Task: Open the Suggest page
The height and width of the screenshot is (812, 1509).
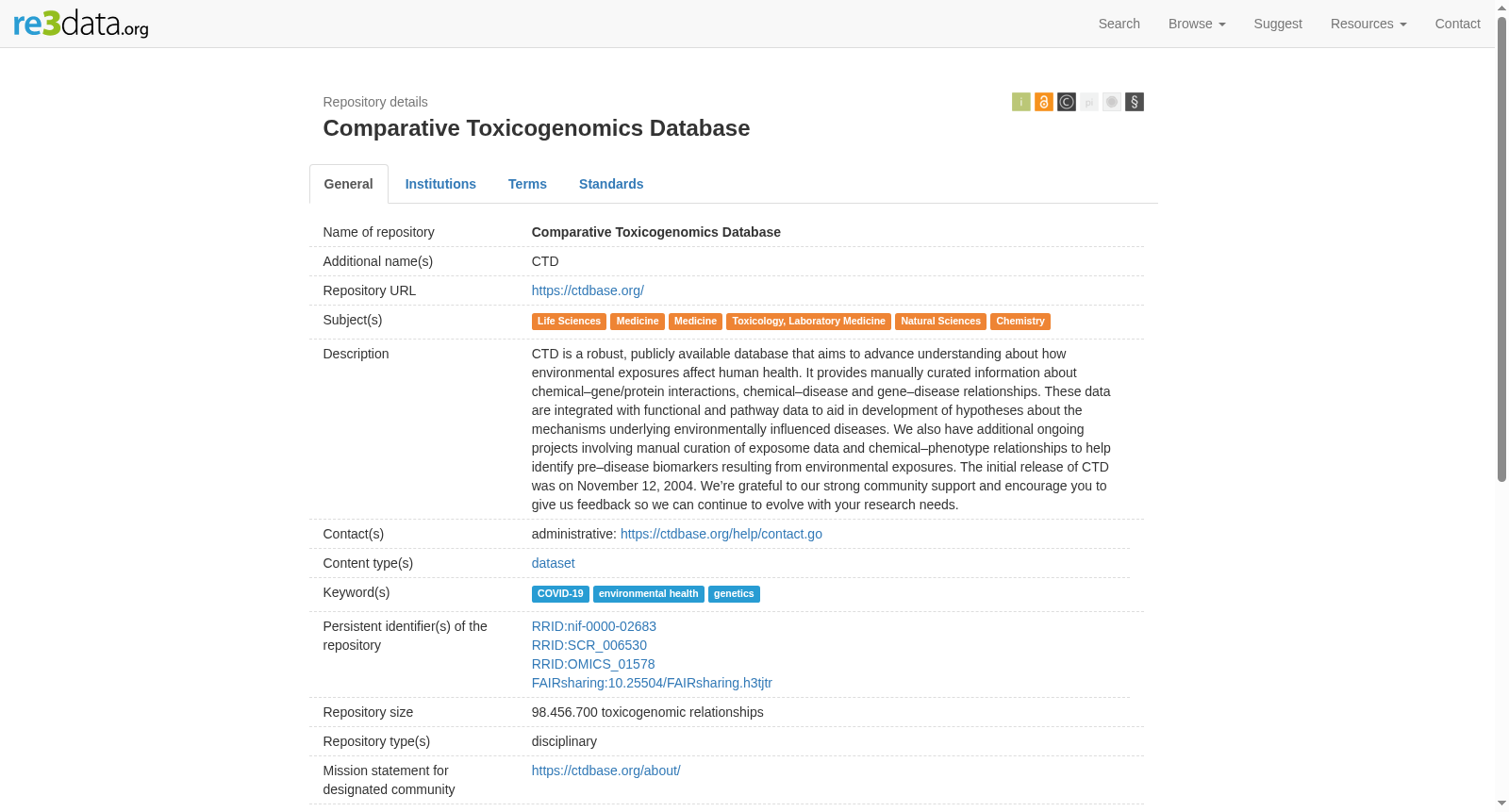Action: point(1278,24)
